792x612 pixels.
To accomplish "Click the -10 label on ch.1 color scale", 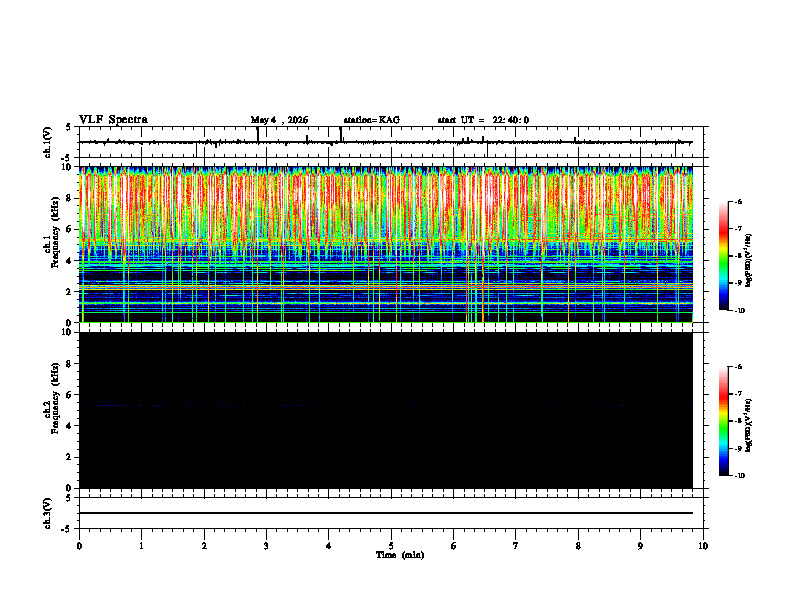I will tap(740, 311).
